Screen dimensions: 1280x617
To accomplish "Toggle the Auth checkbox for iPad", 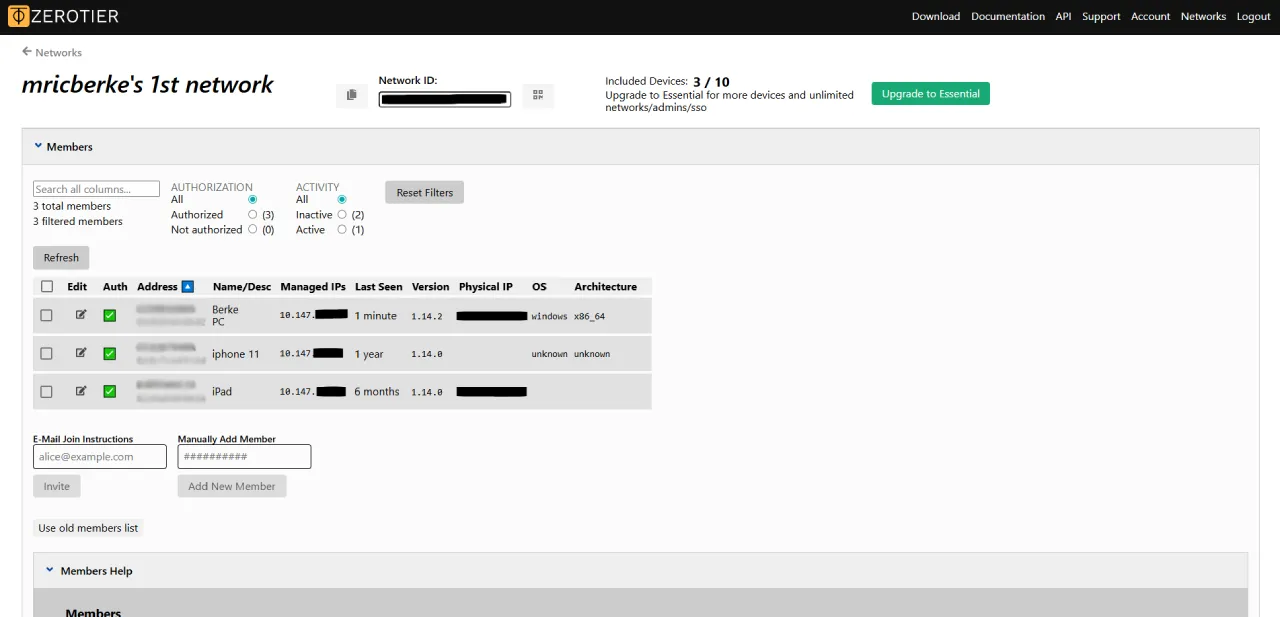I will [x=110, y=392].
